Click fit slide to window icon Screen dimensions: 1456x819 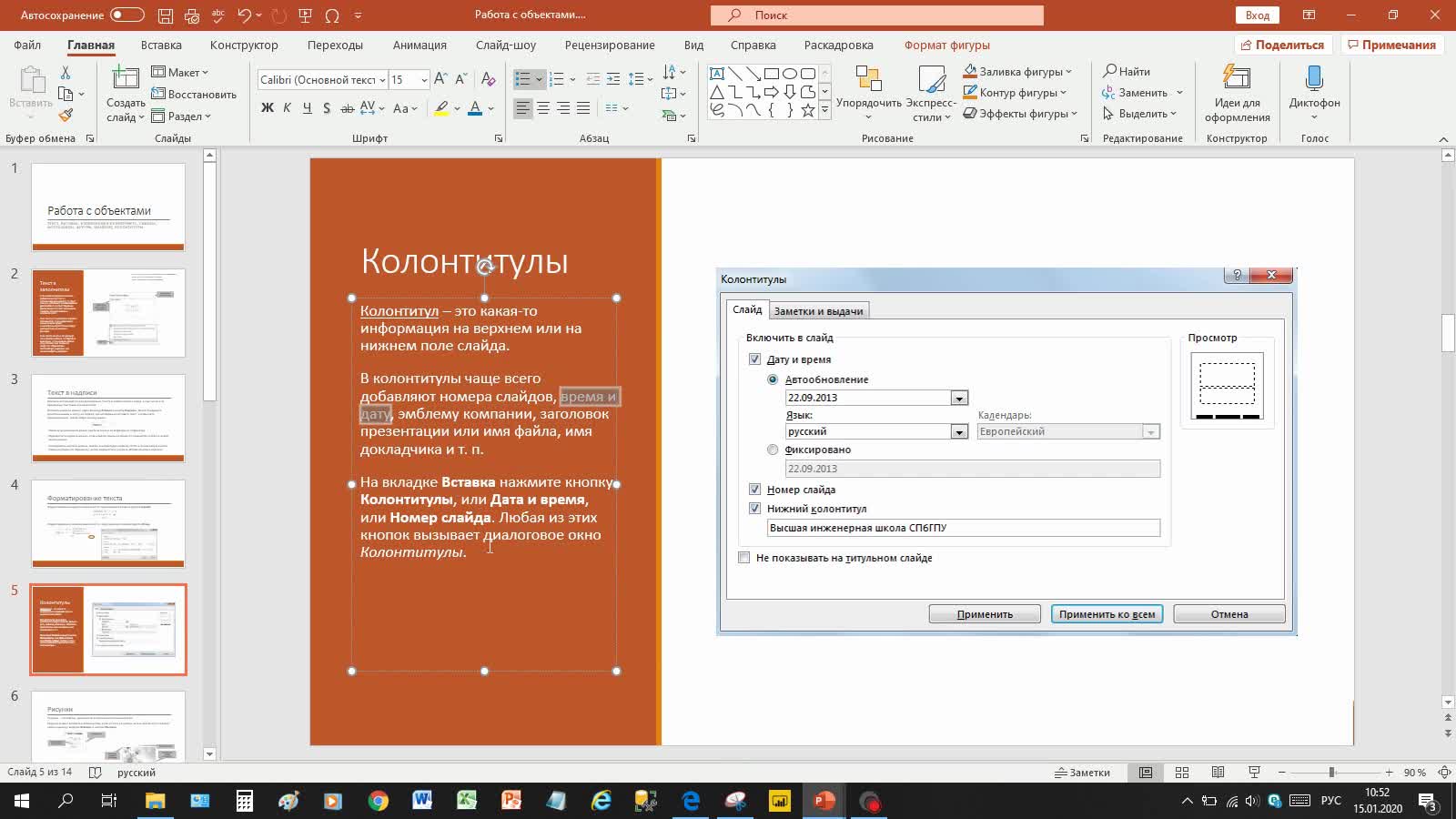pyautogui.click(x=1444, y=773)
